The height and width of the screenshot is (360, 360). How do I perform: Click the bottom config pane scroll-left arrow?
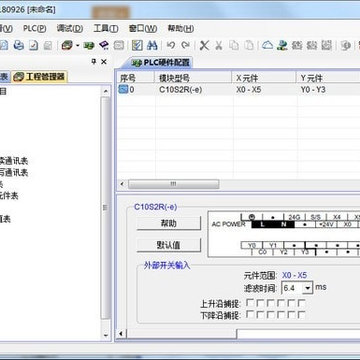(x=121, y=334)
